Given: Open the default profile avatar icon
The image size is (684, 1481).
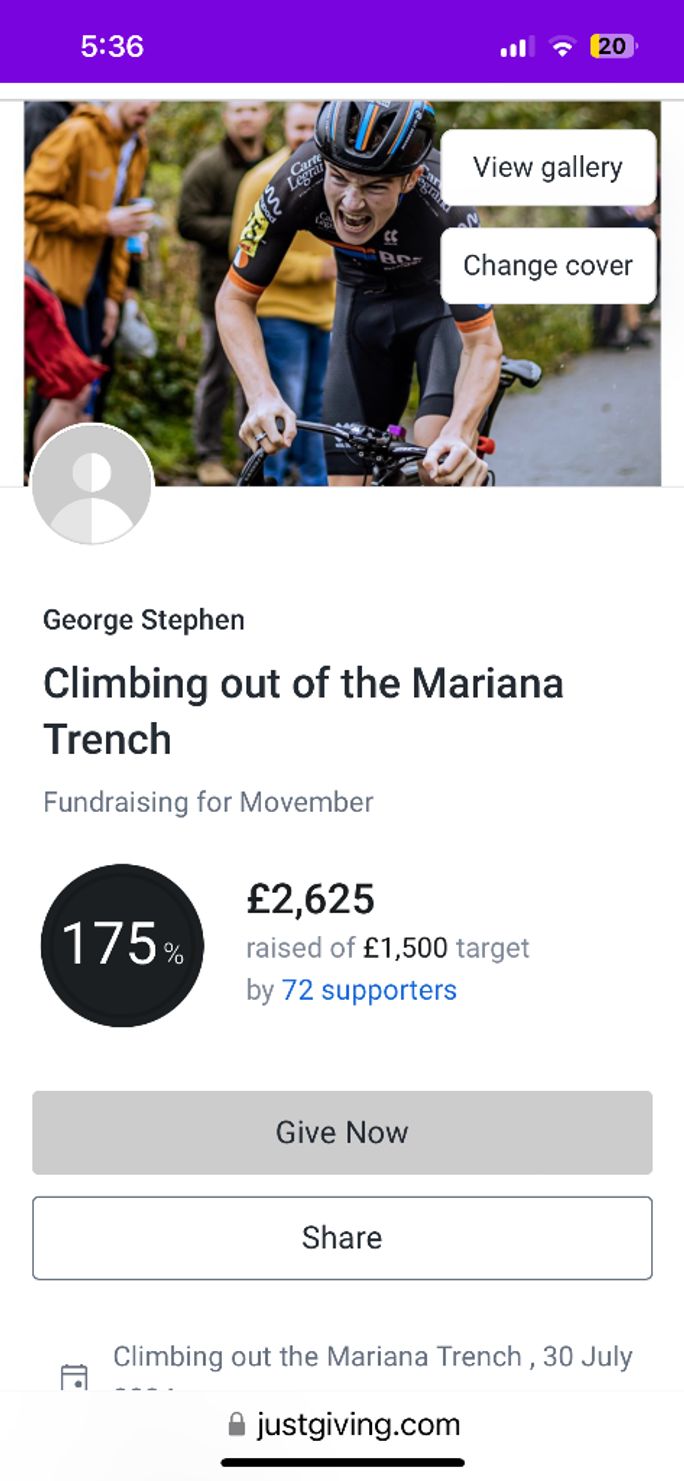Looking at the screenshot, I should (92, 485).
